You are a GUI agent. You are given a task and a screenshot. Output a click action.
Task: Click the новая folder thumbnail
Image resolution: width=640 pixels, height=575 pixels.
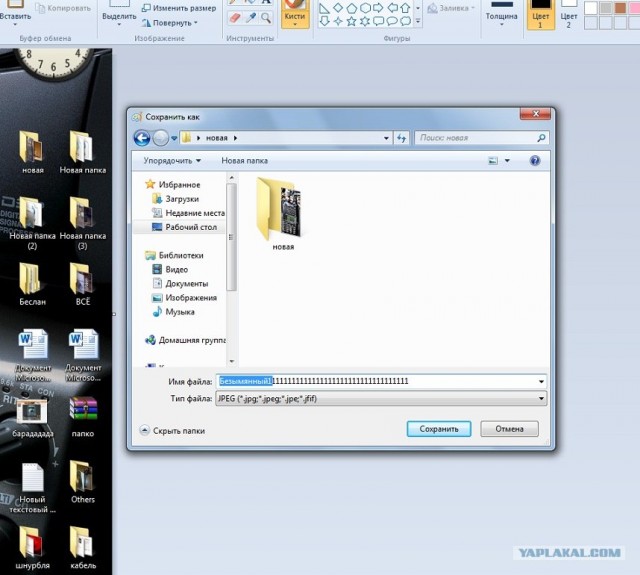tap(283, 211)
